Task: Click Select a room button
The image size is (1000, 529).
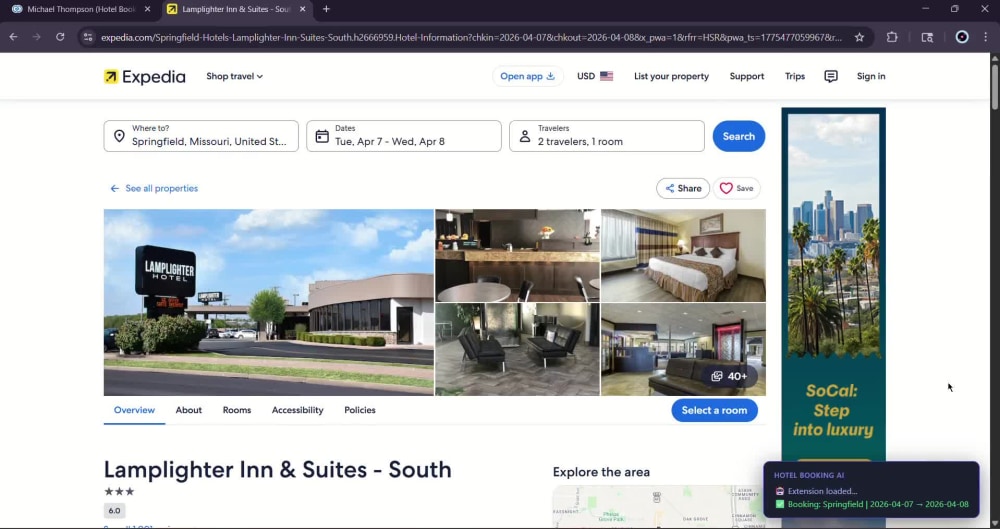Action: coord(714,410)
